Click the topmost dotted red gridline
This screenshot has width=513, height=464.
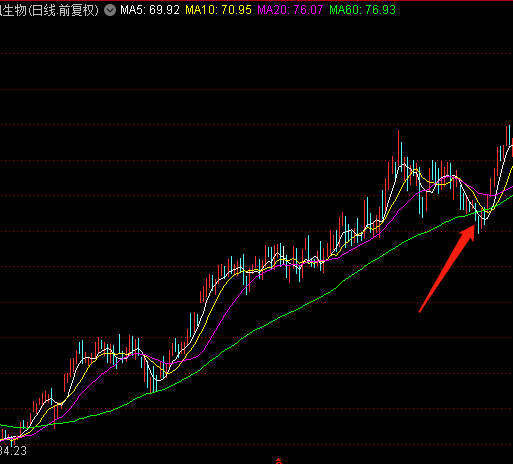(256, 53)
